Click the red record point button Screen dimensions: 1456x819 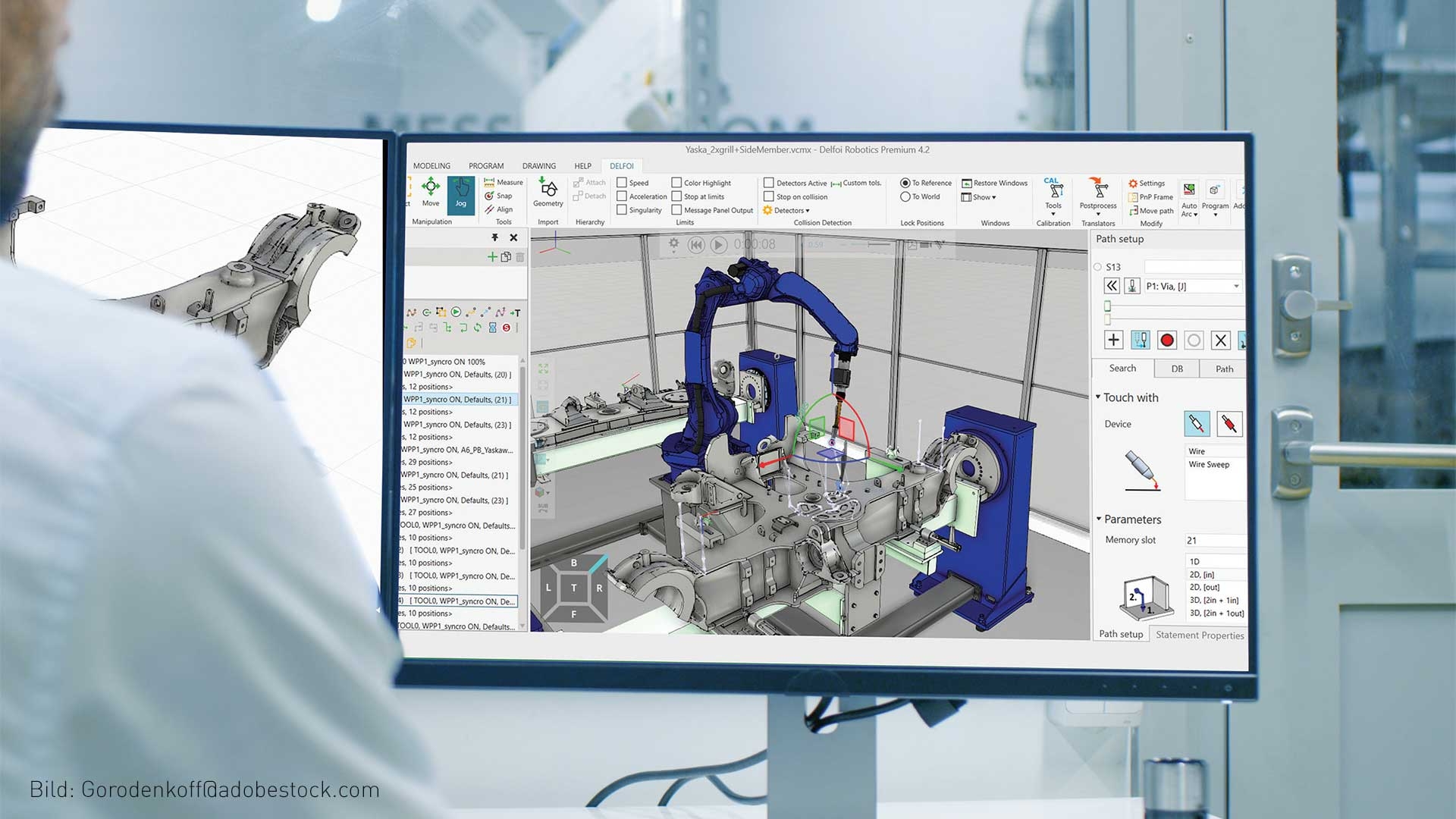click(x=1167, y=340)
